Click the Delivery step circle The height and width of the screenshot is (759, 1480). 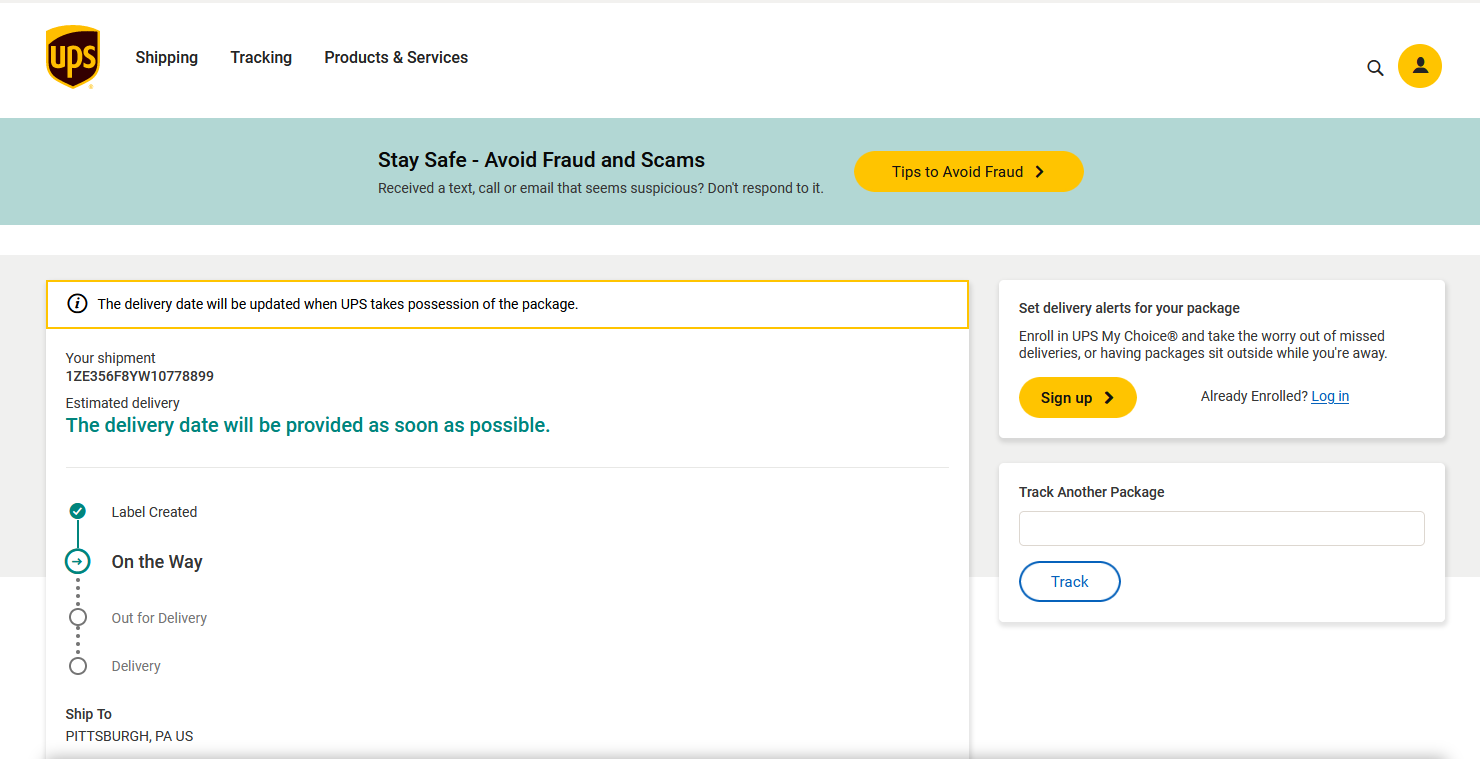[78, 666]
